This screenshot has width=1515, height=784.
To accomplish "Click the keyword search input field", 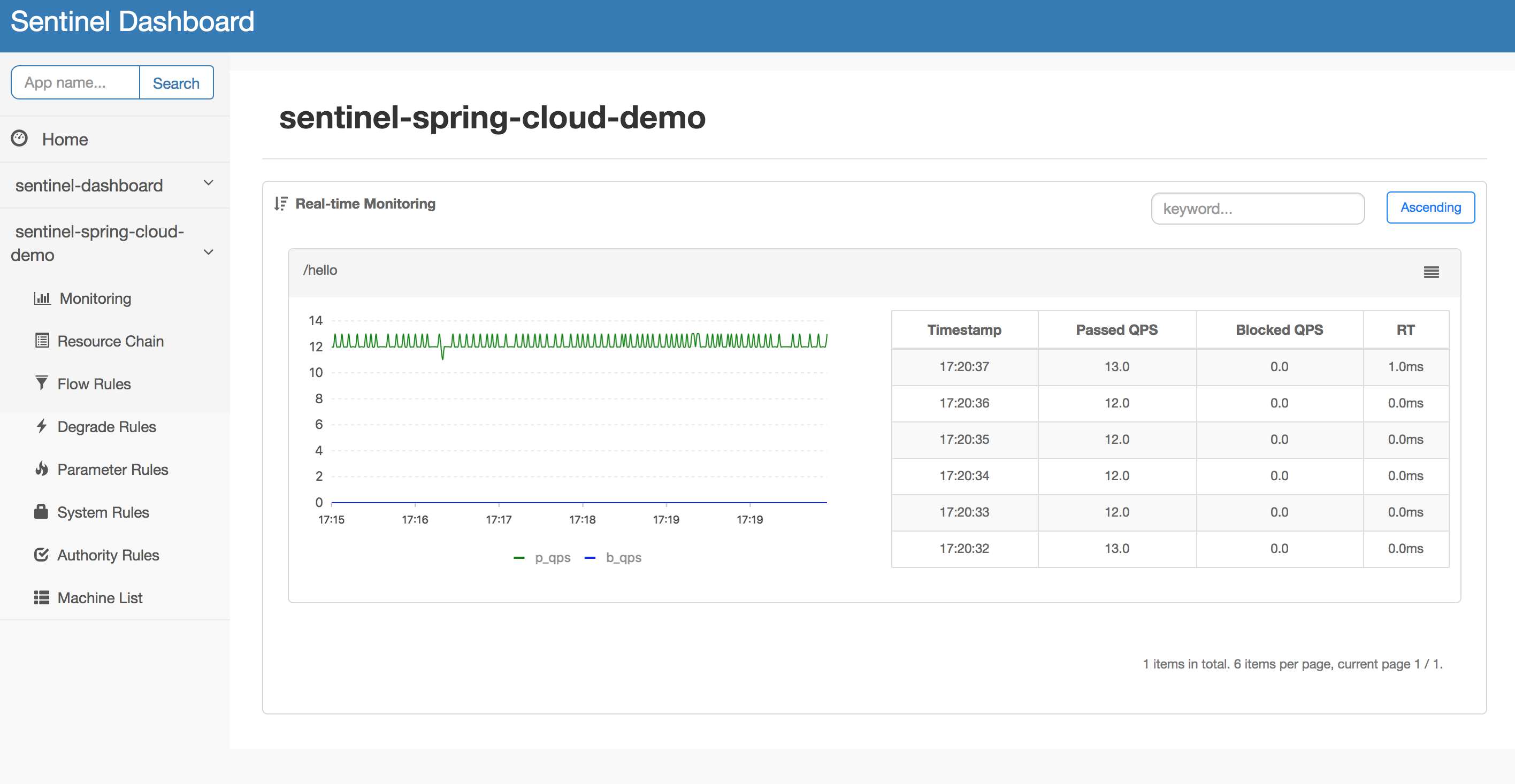I will [1258, 208].
